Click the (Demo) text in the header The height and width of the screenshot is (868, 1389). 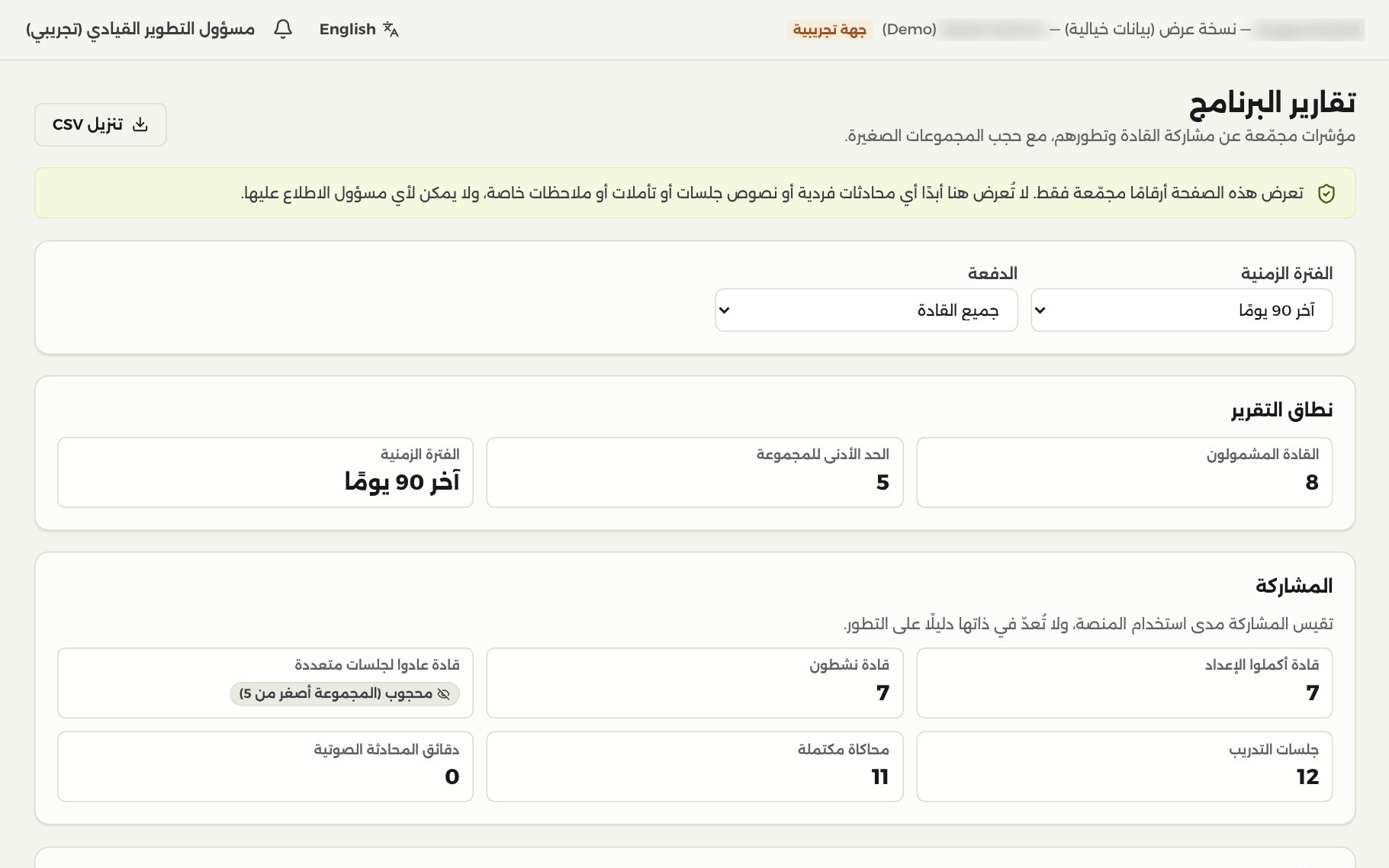pyautogui.click(x=909, y=29)
